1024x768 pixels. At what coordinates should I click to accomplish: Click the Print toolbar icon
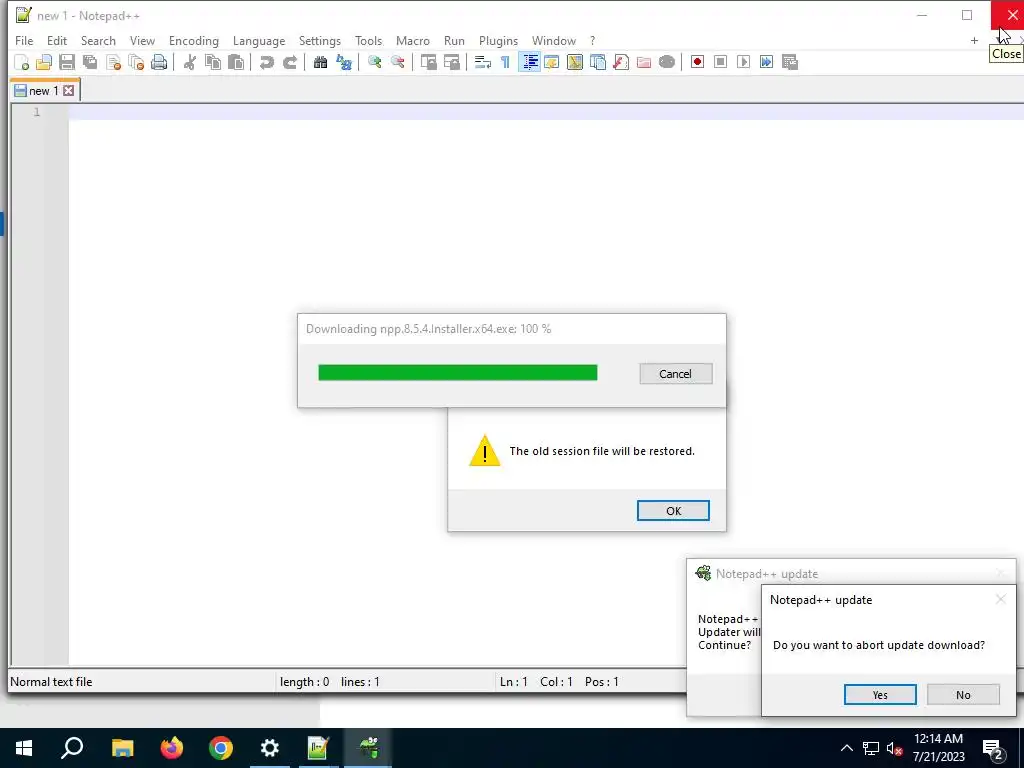[159, 62]
